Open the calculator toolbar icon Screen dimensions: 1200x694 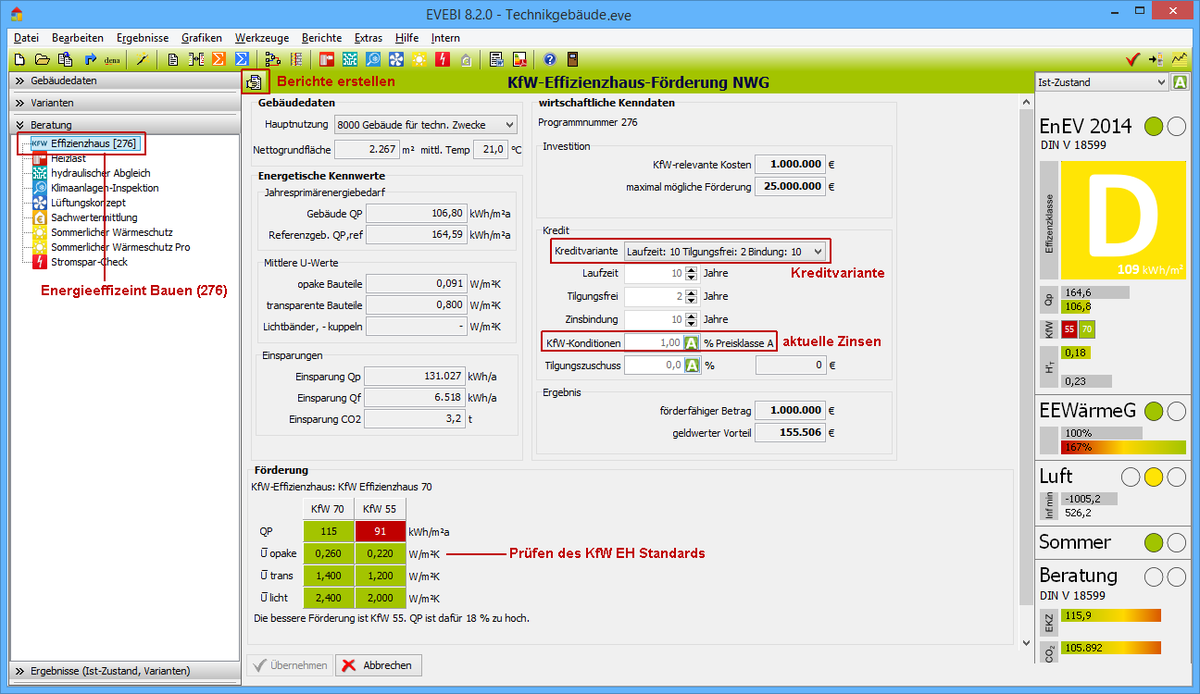(x=573, y=59)
